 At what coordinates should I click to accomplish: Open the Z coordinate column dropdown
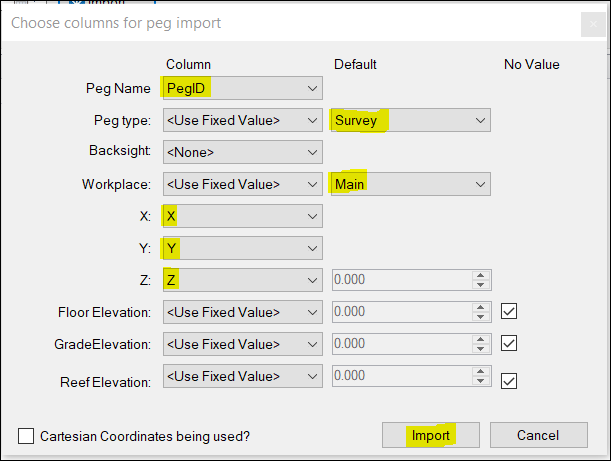coord(242,280)
